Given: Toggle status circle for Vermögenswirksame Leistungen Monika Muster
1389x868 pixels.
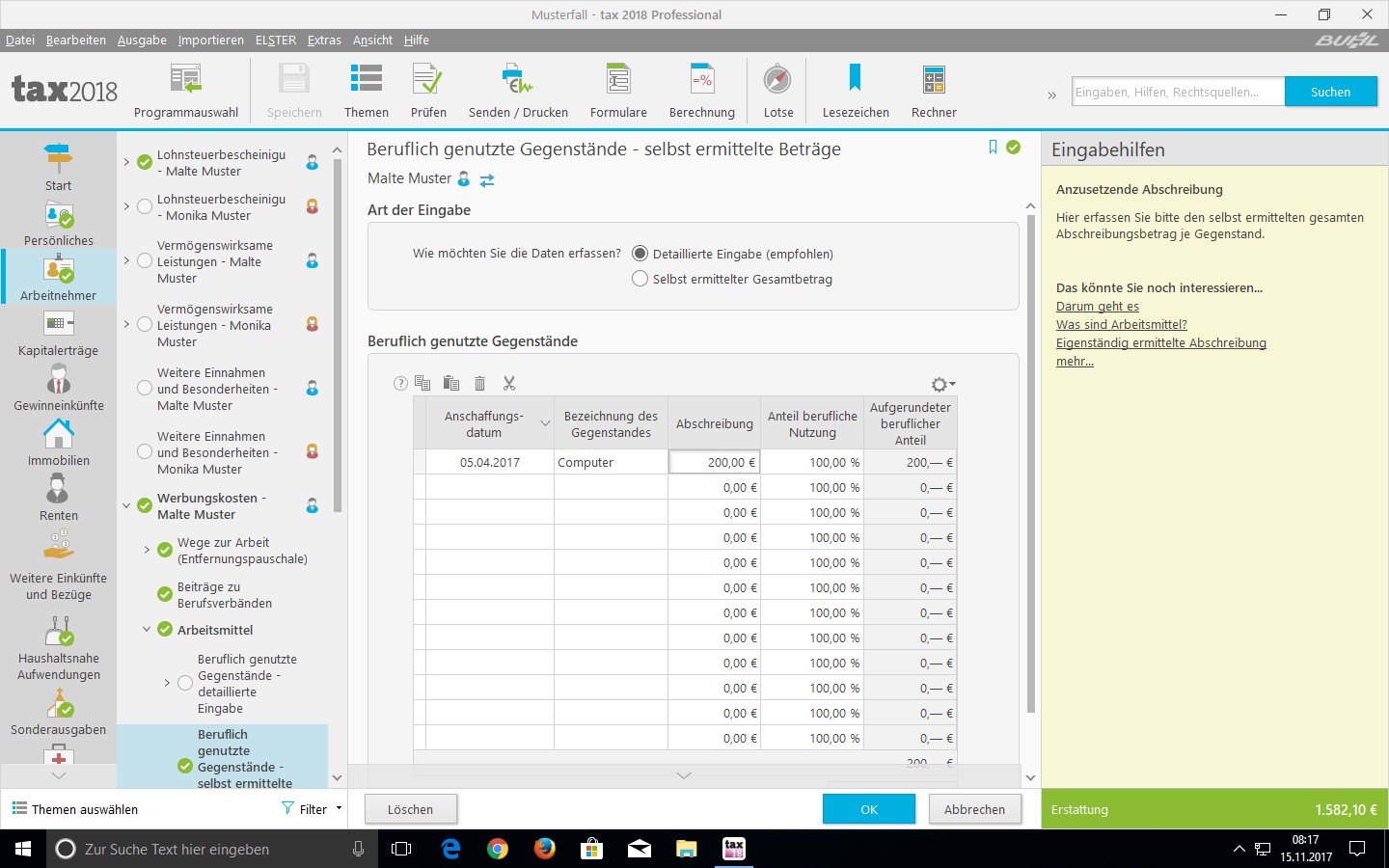Looking at the screenshot, I should pos(145,324).
